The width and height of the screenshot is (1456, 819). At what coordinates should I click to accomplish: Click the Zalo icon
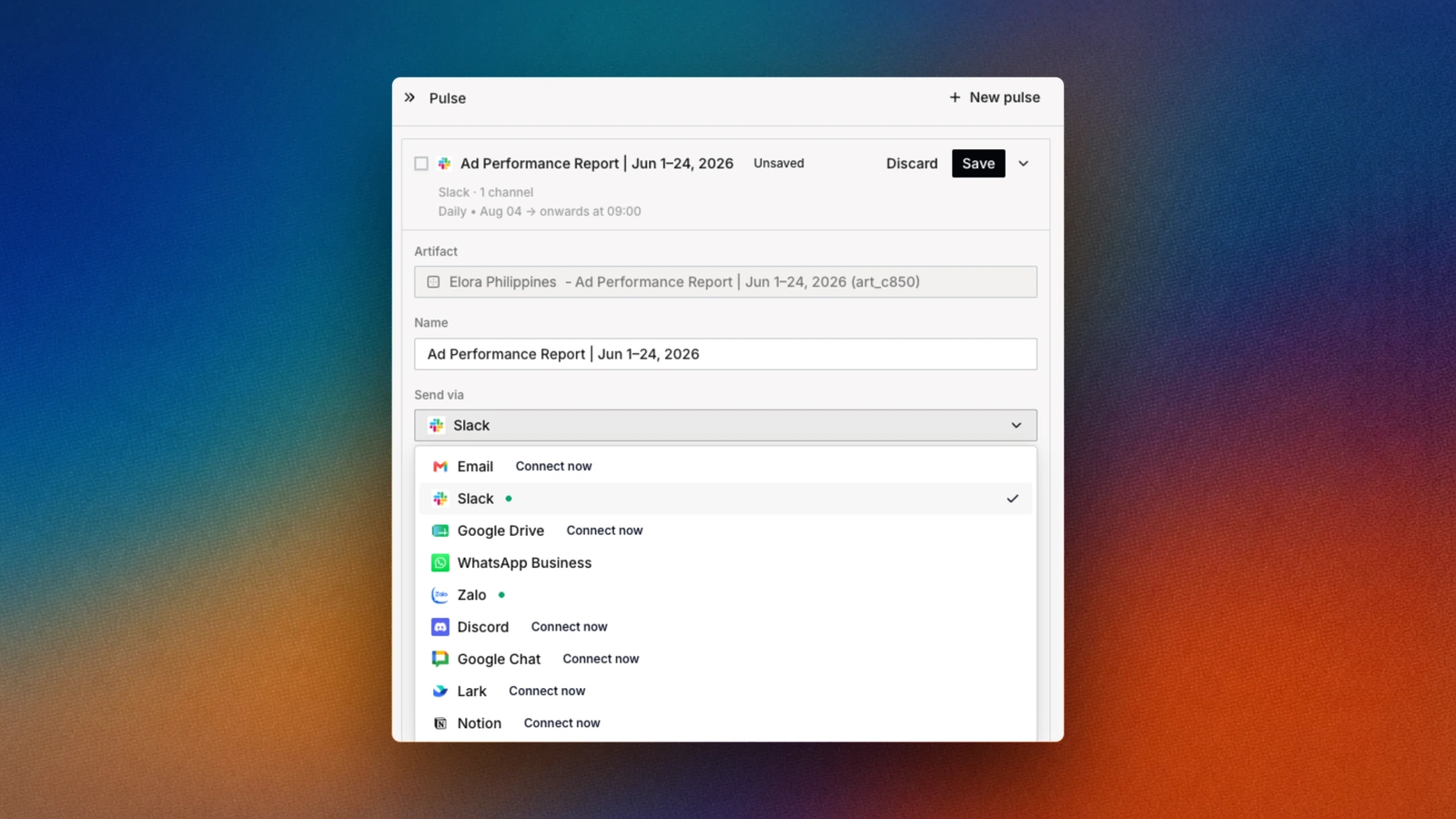pyautogui.click(x=440, y=595)
